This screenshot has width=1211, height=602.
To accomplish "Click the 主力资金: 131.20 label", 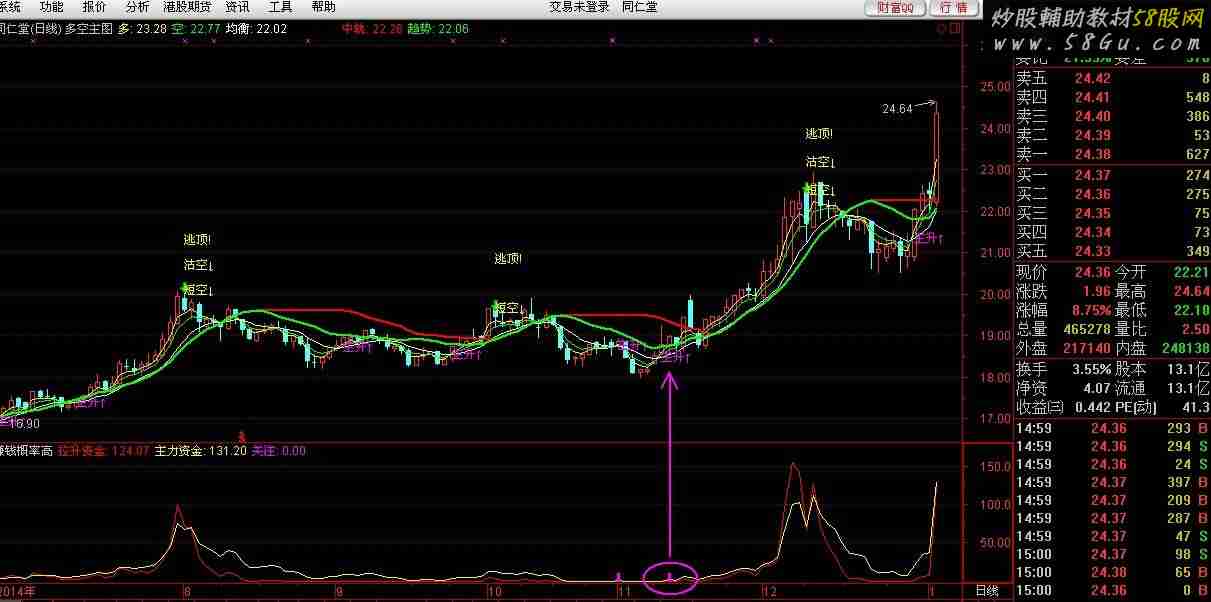I will click(201, 451).
